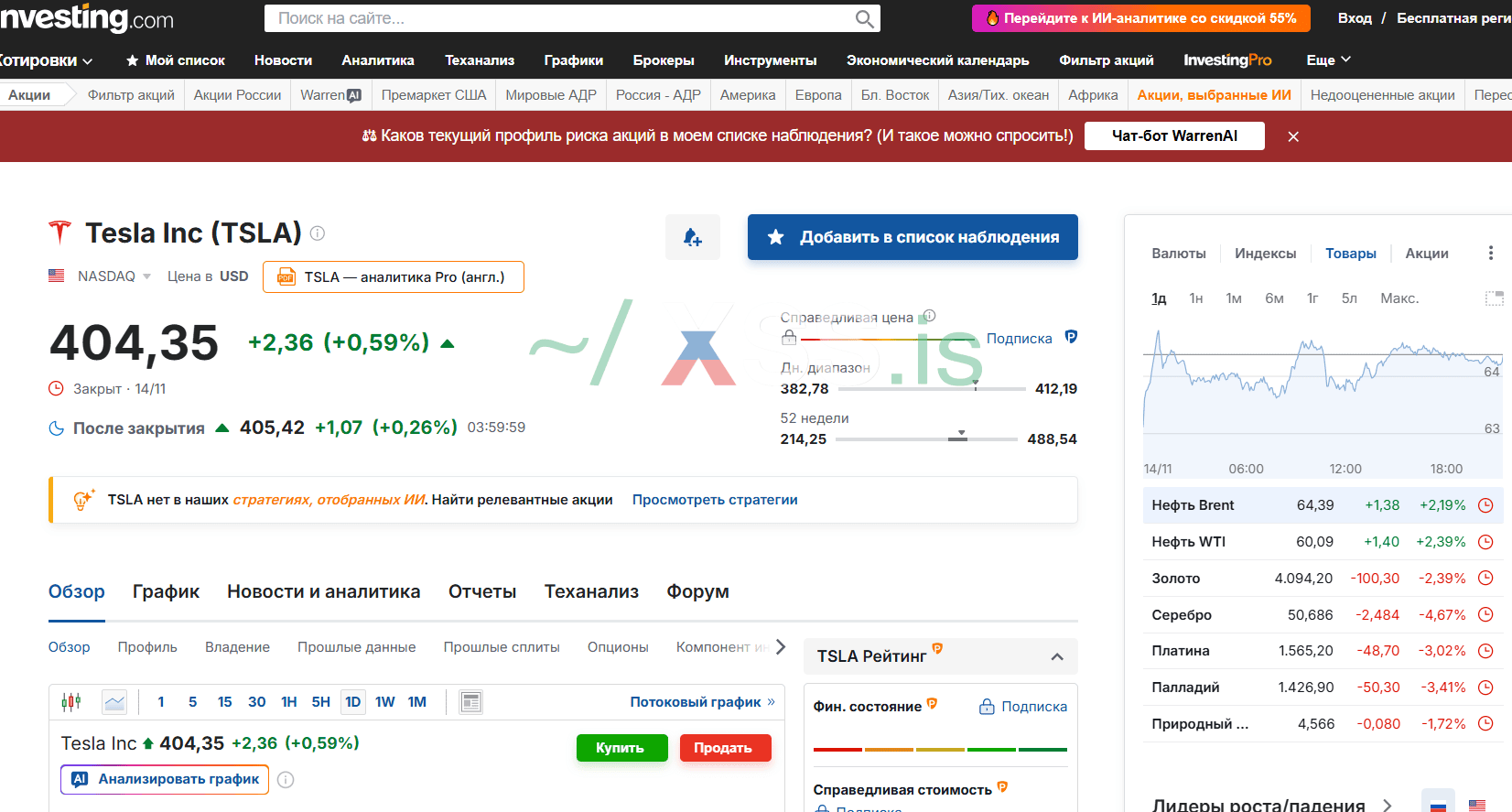Select the Индексы tab in widget
Image resolution: width=1512 pixels, height=812 pixels.
1265,254
